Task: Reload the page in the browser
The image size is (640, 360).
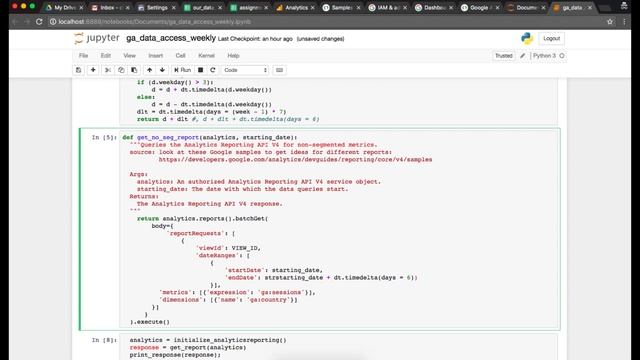Action: click(x=39, y=22)
